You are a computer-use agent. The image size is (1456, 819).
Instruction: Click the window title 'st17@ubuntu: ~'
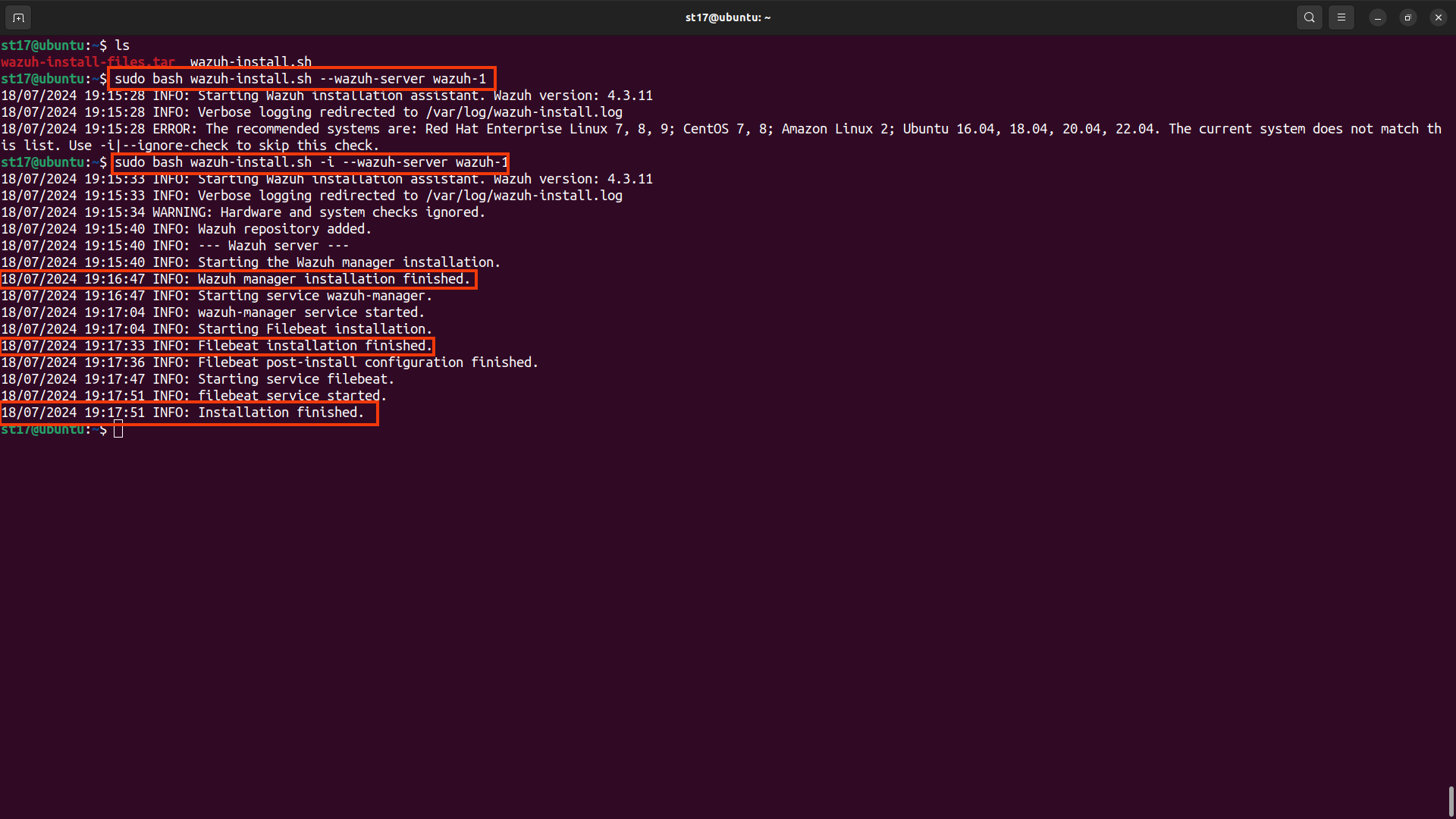pos(728,17)
